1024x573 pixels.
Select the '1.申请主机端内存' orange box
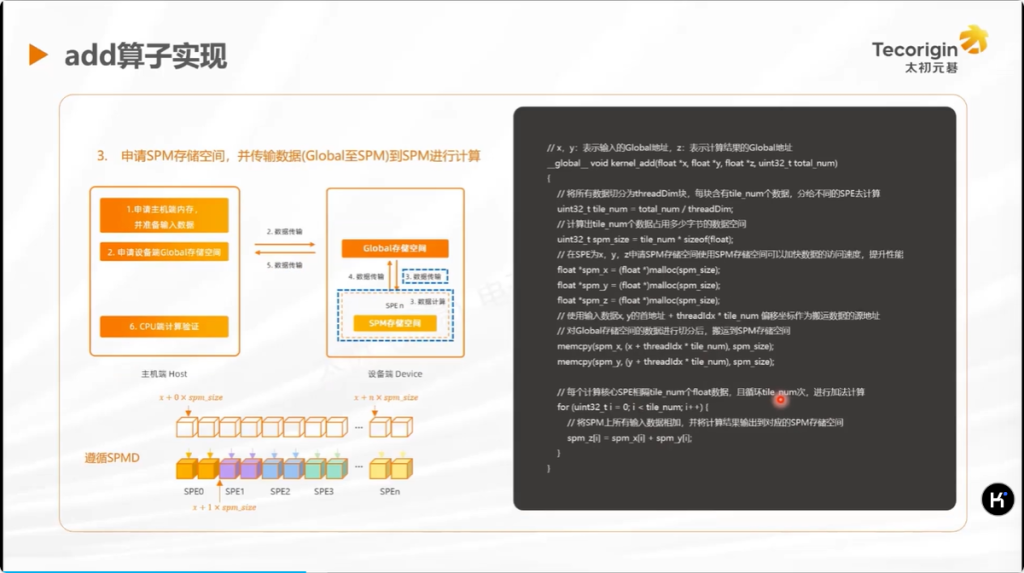pos(164,215)
